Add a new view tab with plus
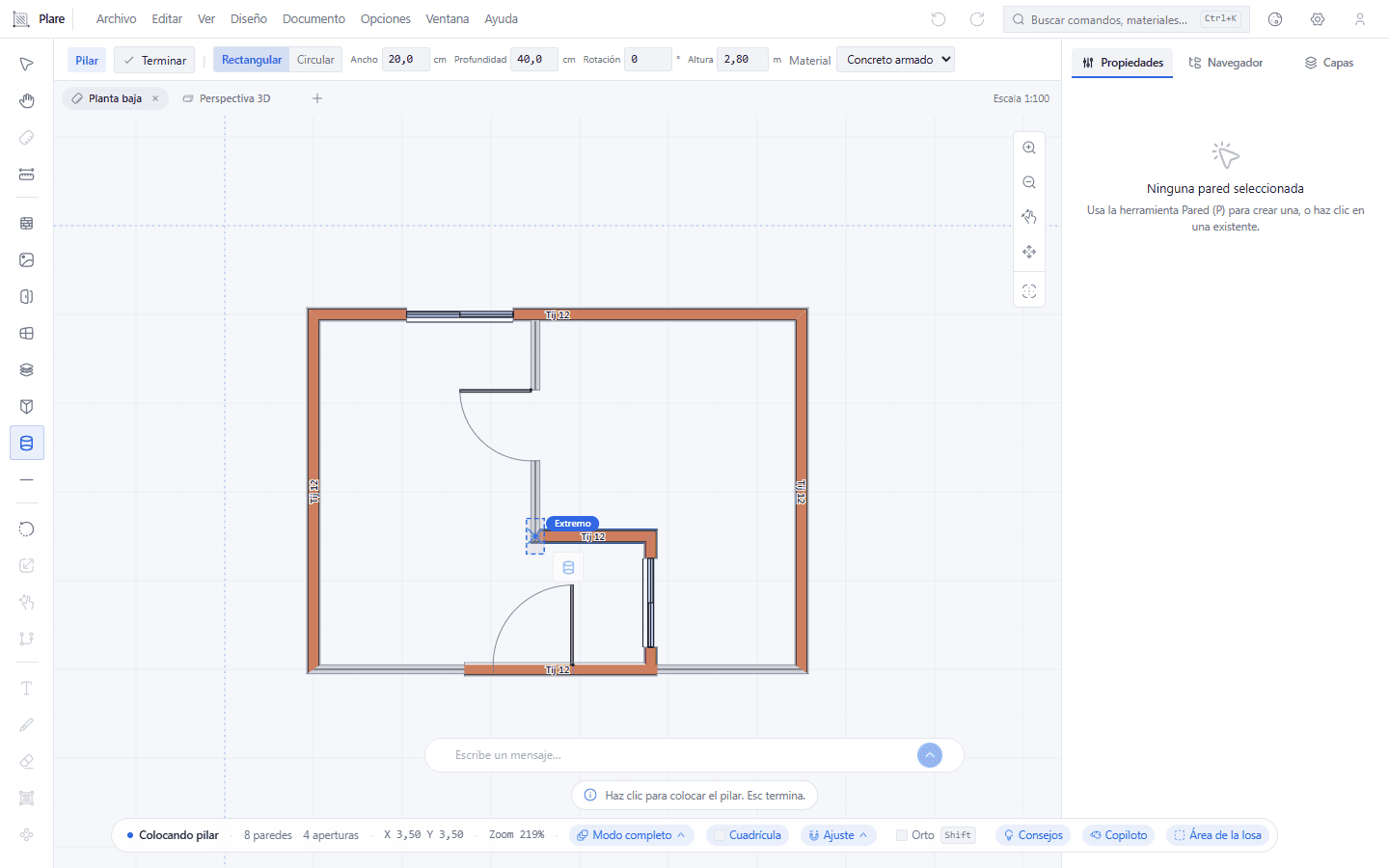Screen dimensions: 1389x868 pyautogui.click(x=317, y=98)
